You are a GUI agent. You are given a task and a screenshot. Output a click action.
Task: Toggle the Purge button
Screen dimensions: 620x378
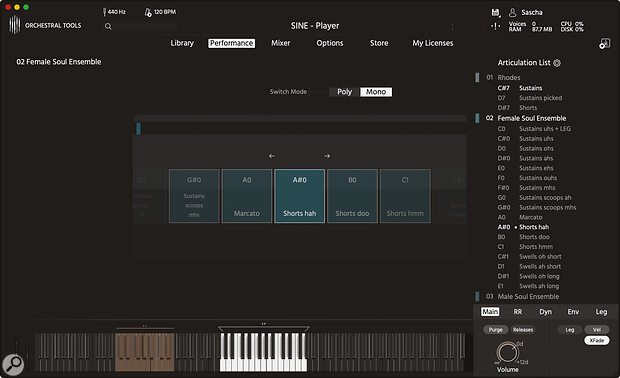point(495,330)
